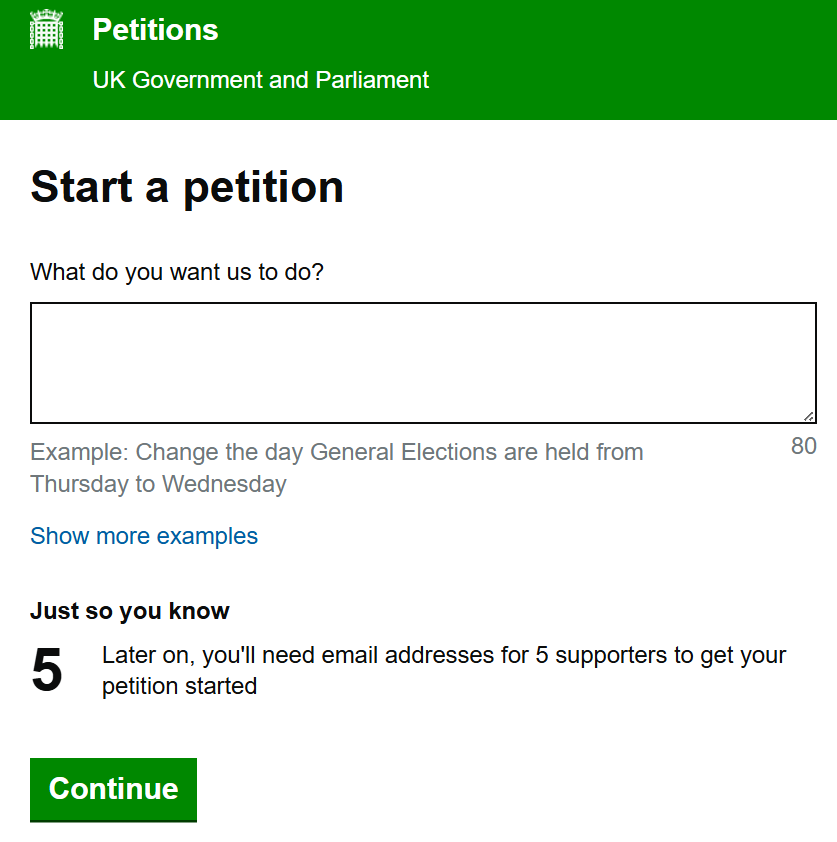Click the 'Later on, you'll need email addresses' line
837x842 pixels.
click(x=444, y=656)
